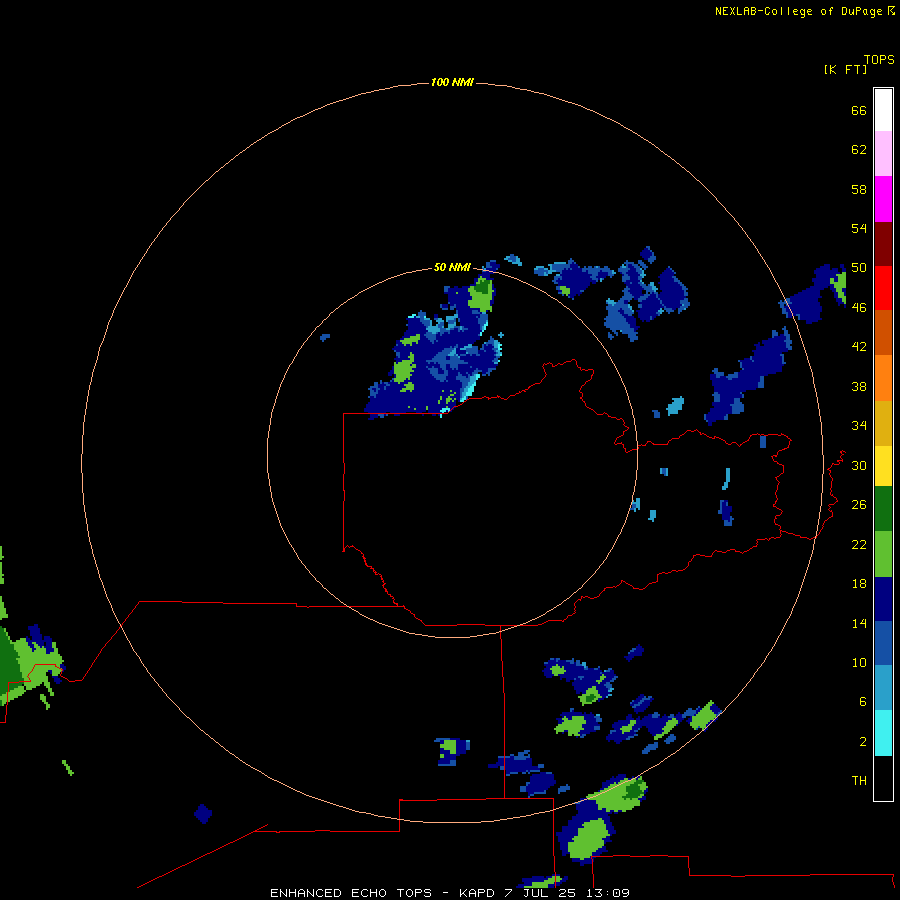
Task: Click the TOPS legend title
Action: 879,59
